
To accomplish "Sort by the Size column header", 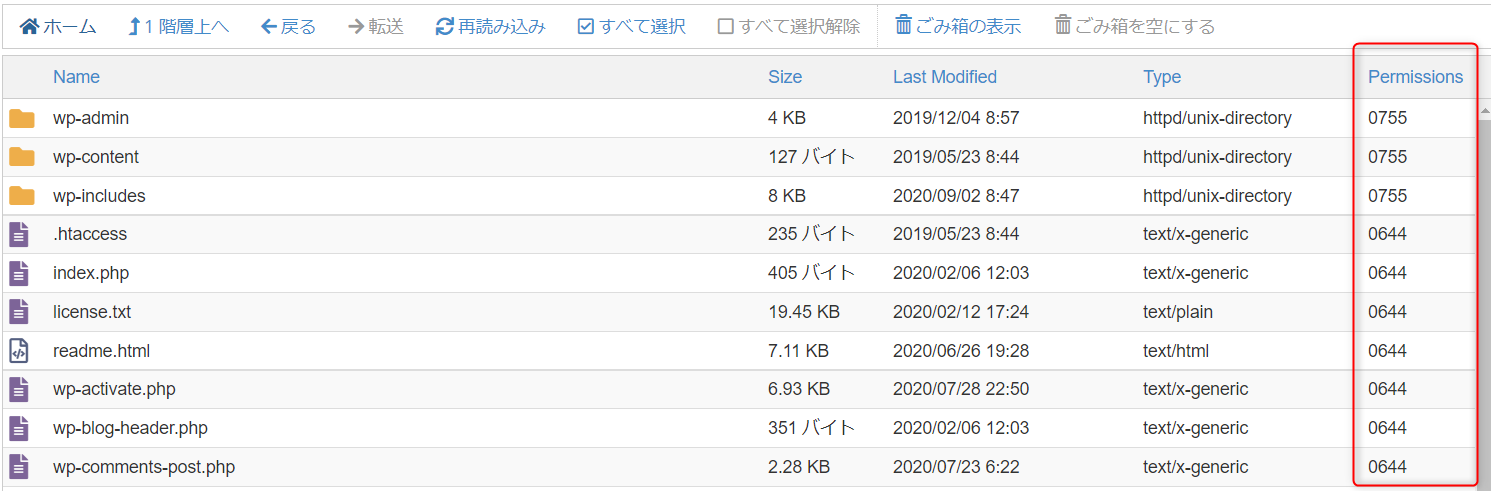I will tap(785, 77).
